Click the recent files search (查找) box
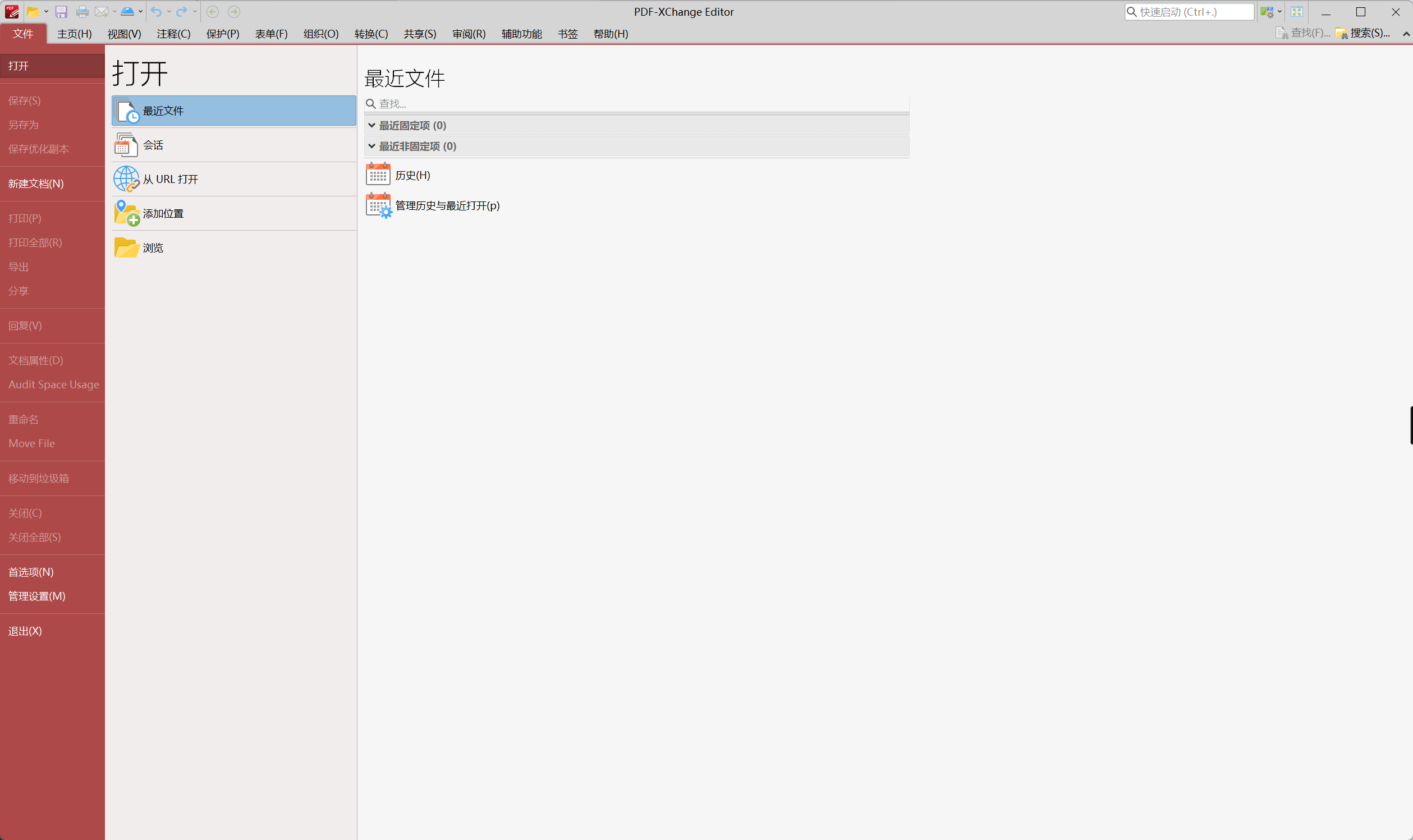The image size is (1413, 840). [x=636, y=104]
